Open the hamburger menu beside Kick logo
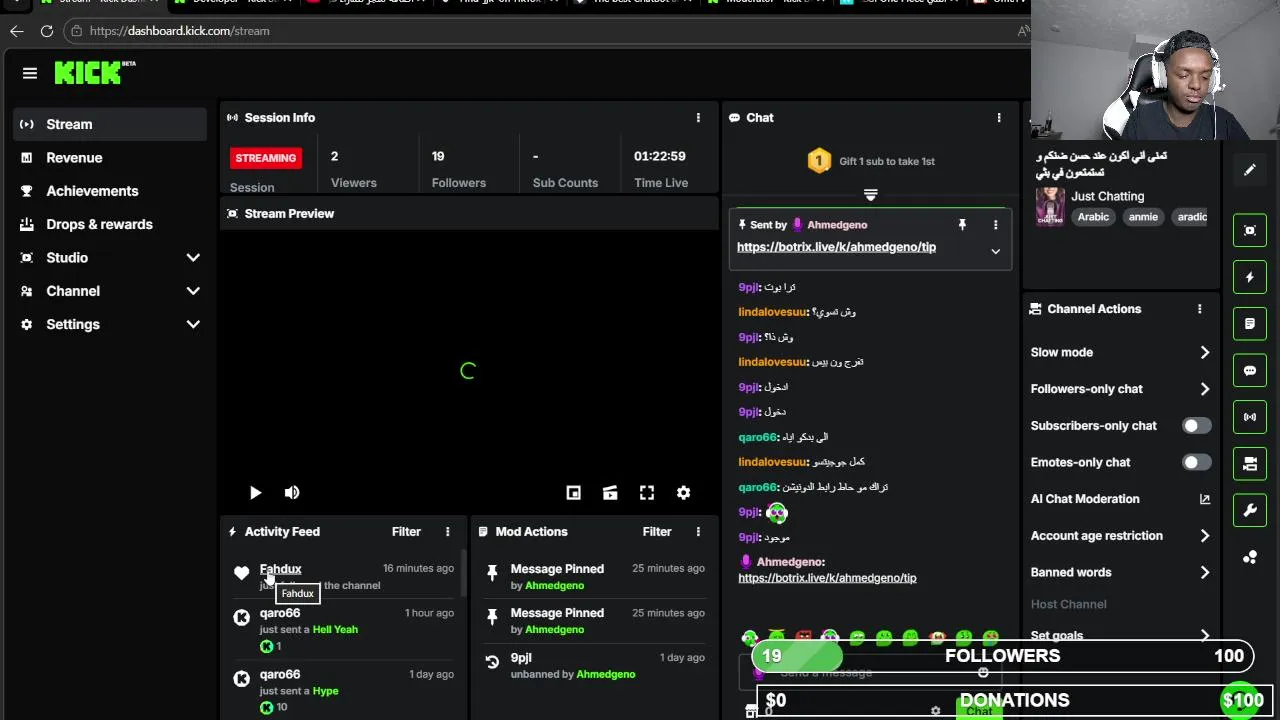The image size is (1280, 720). 30,73
